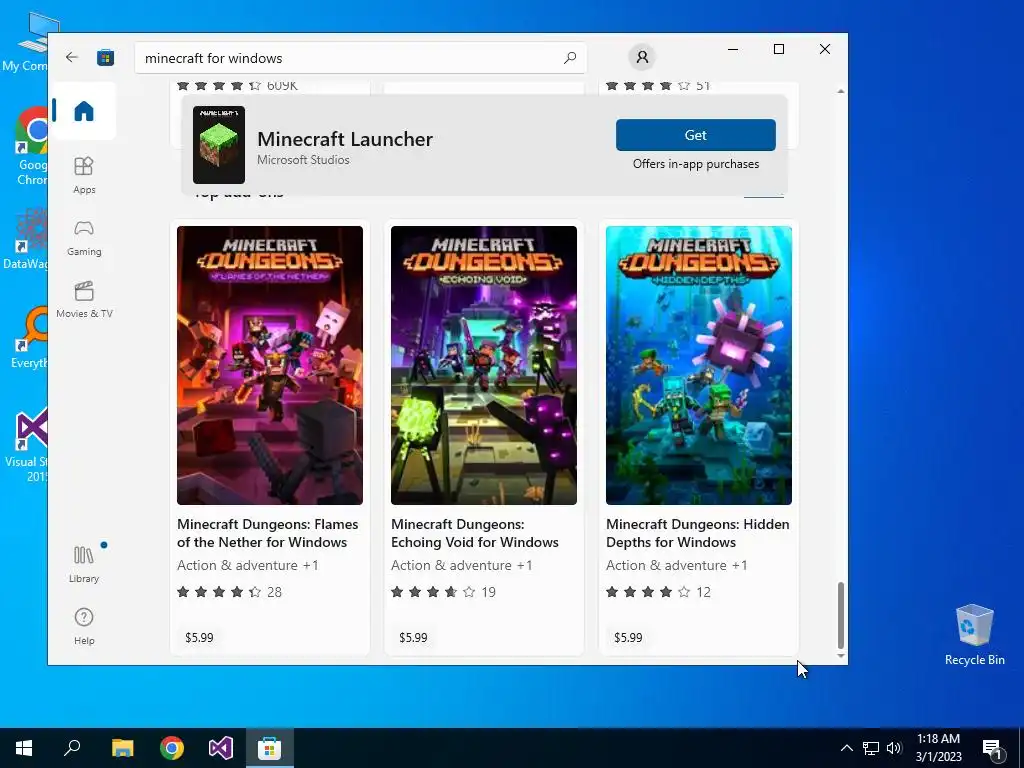Open the Movies & TV section
Screen dimensions: 1024x768
tap(84, 299)
